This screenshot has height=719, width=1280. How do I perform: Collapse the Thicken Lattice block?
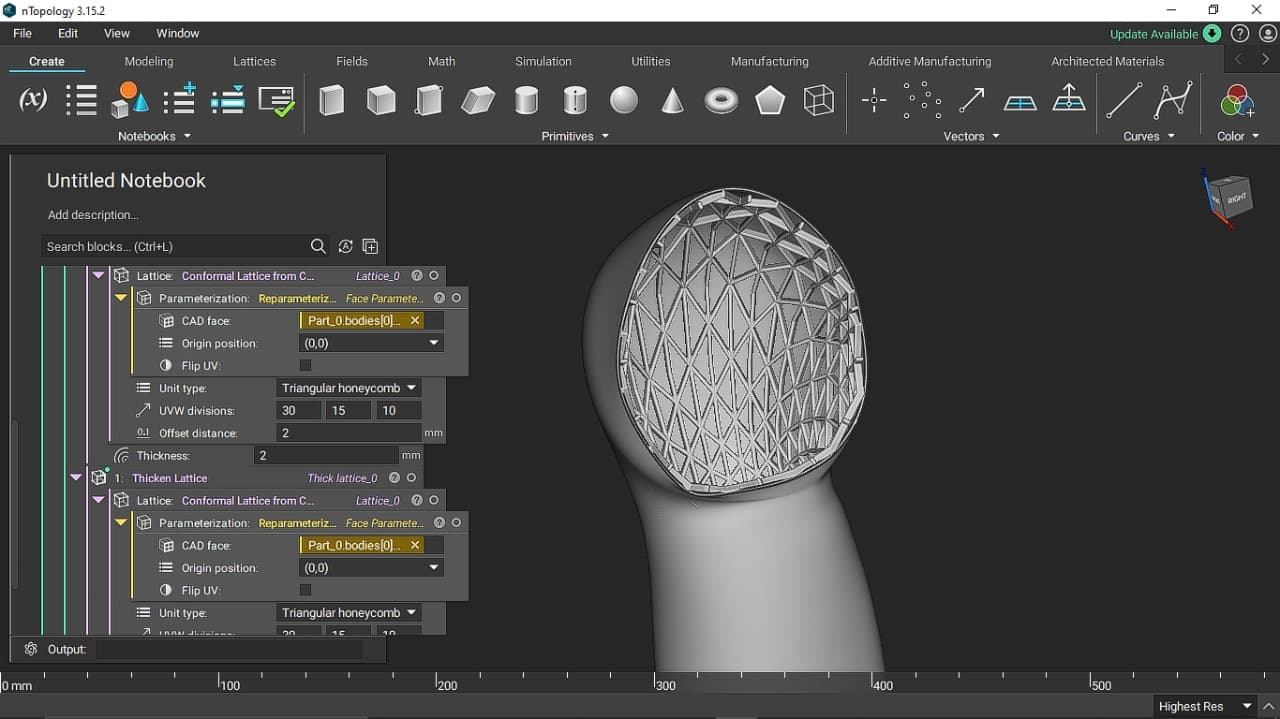coord(76,478)
